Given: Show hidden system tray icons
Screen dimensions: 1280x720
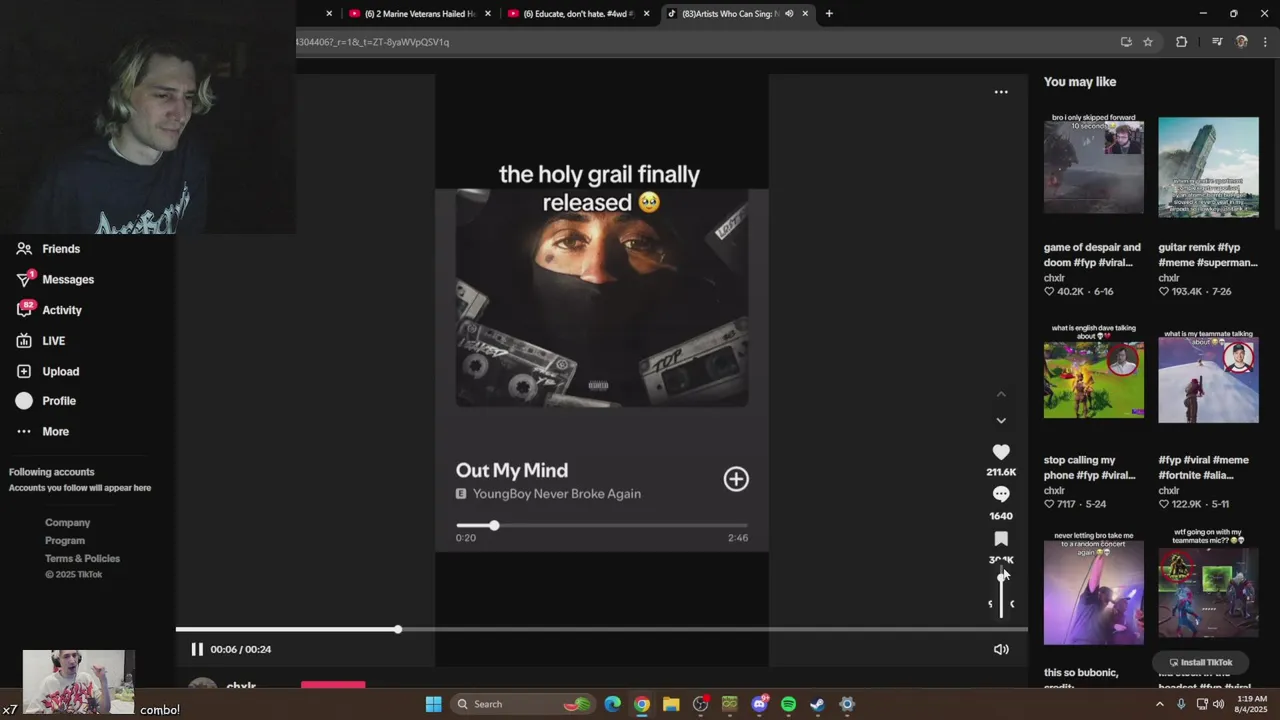Looking at the screenshot, I should pyautogui.click(x=1160, y=704).
